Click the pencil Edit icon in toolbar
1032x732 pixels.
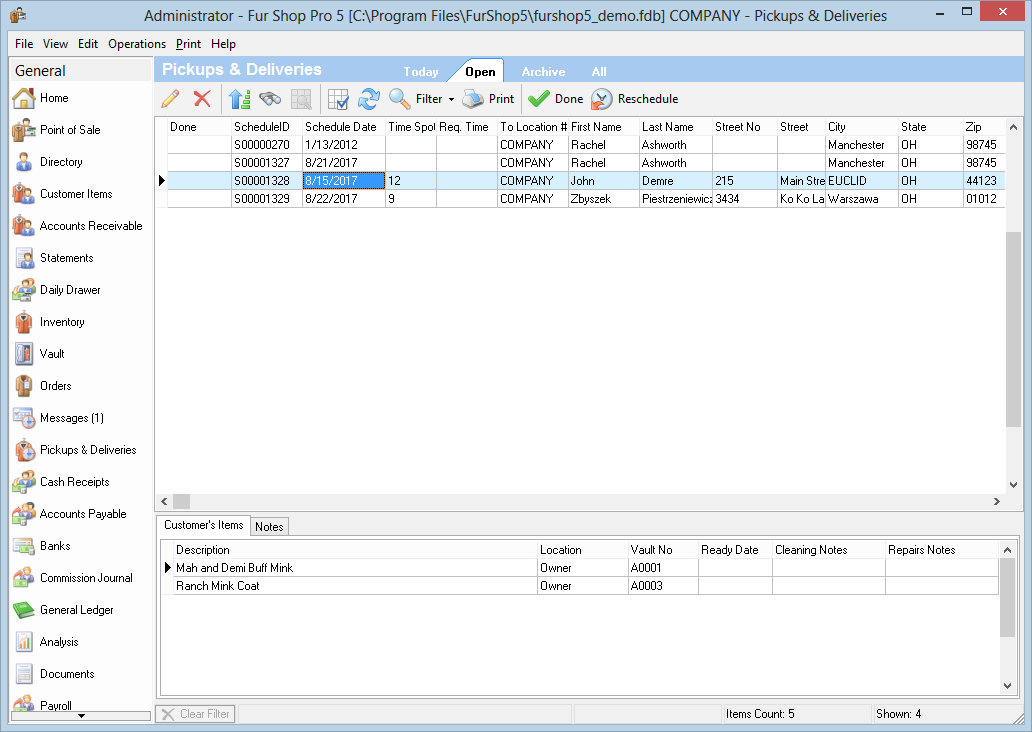[x=170, y=99]
